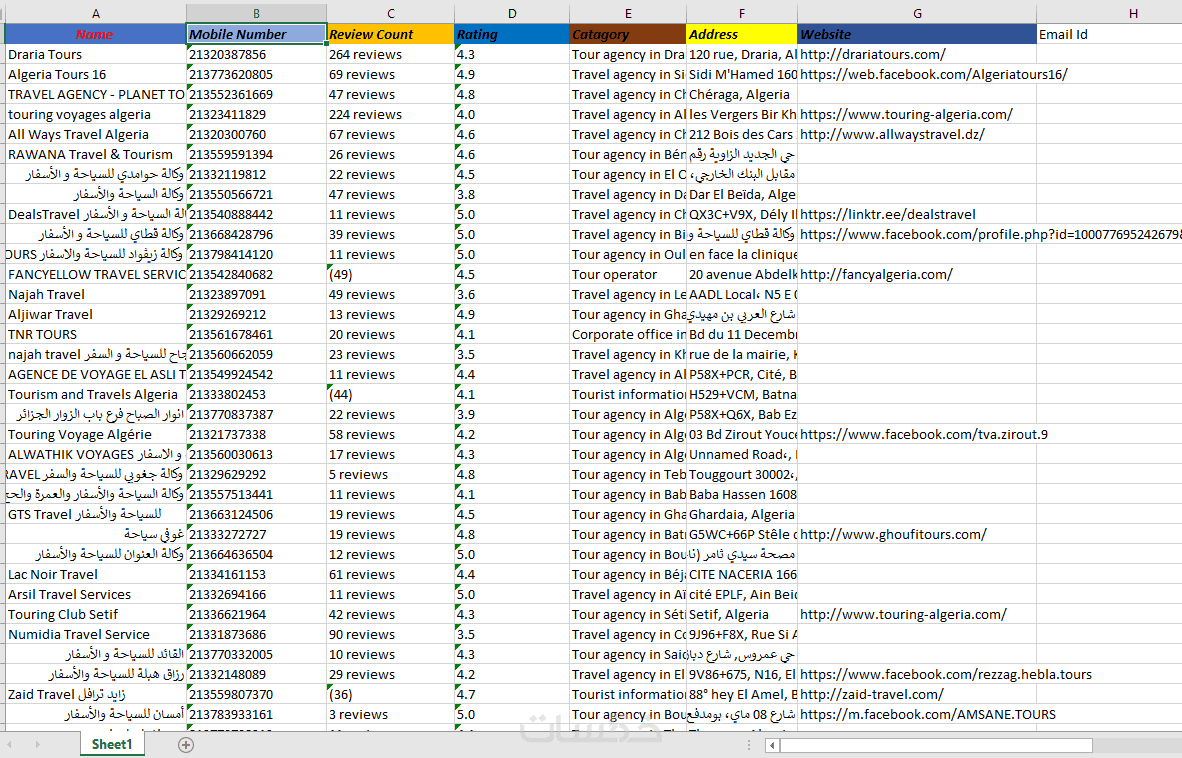Click the ghoufitours.com URL cell
Viewport: 1182px width, 758px height.
click(893, 534)
